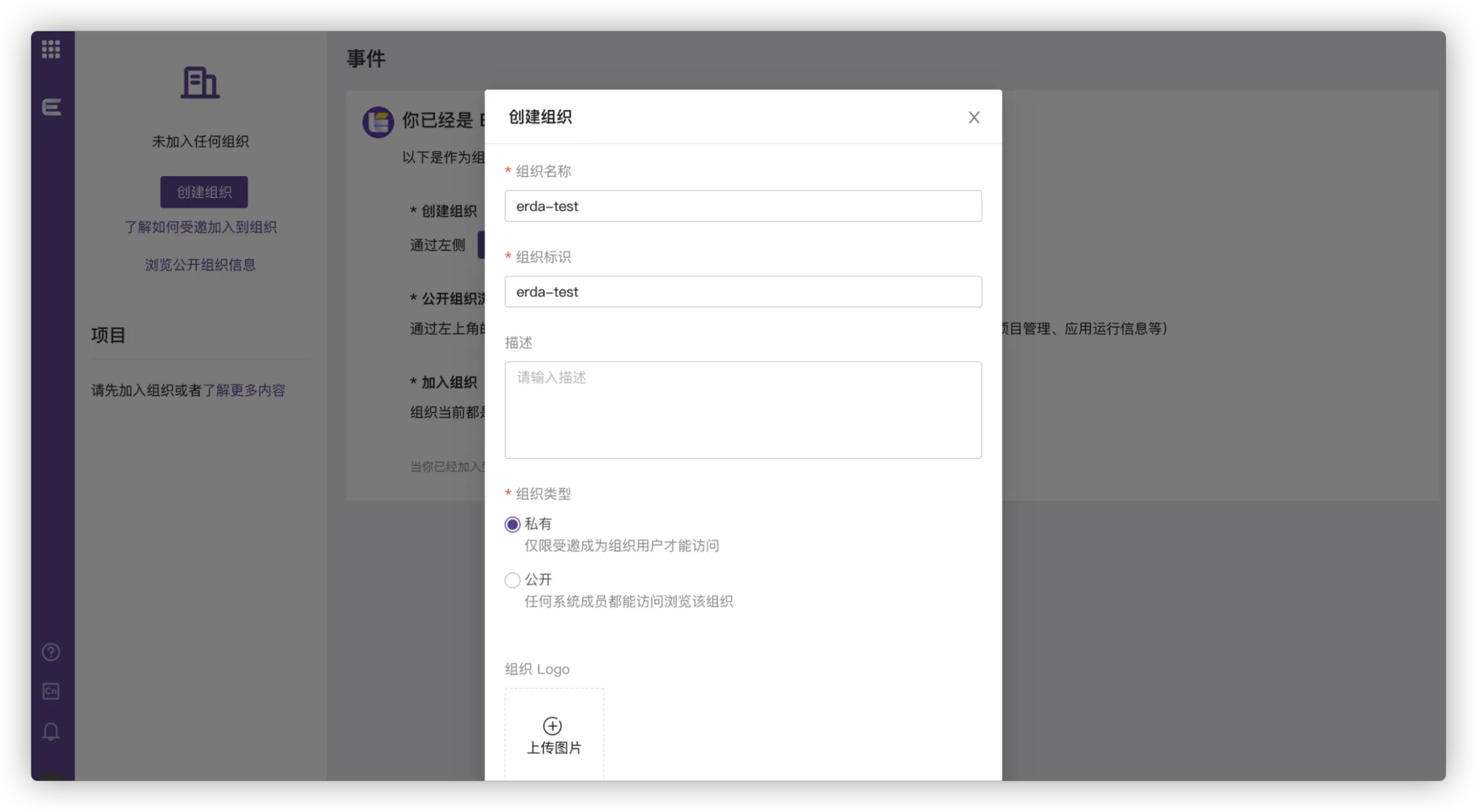The height and width of the screenshot is (812, 1477).
Task: Open notifications bell icon
Action: coord(51,731)
